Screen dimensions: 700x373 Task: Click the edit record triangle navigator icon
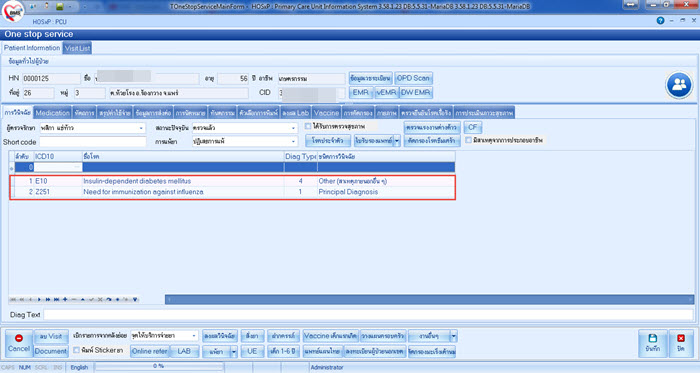tap(83, 299)
